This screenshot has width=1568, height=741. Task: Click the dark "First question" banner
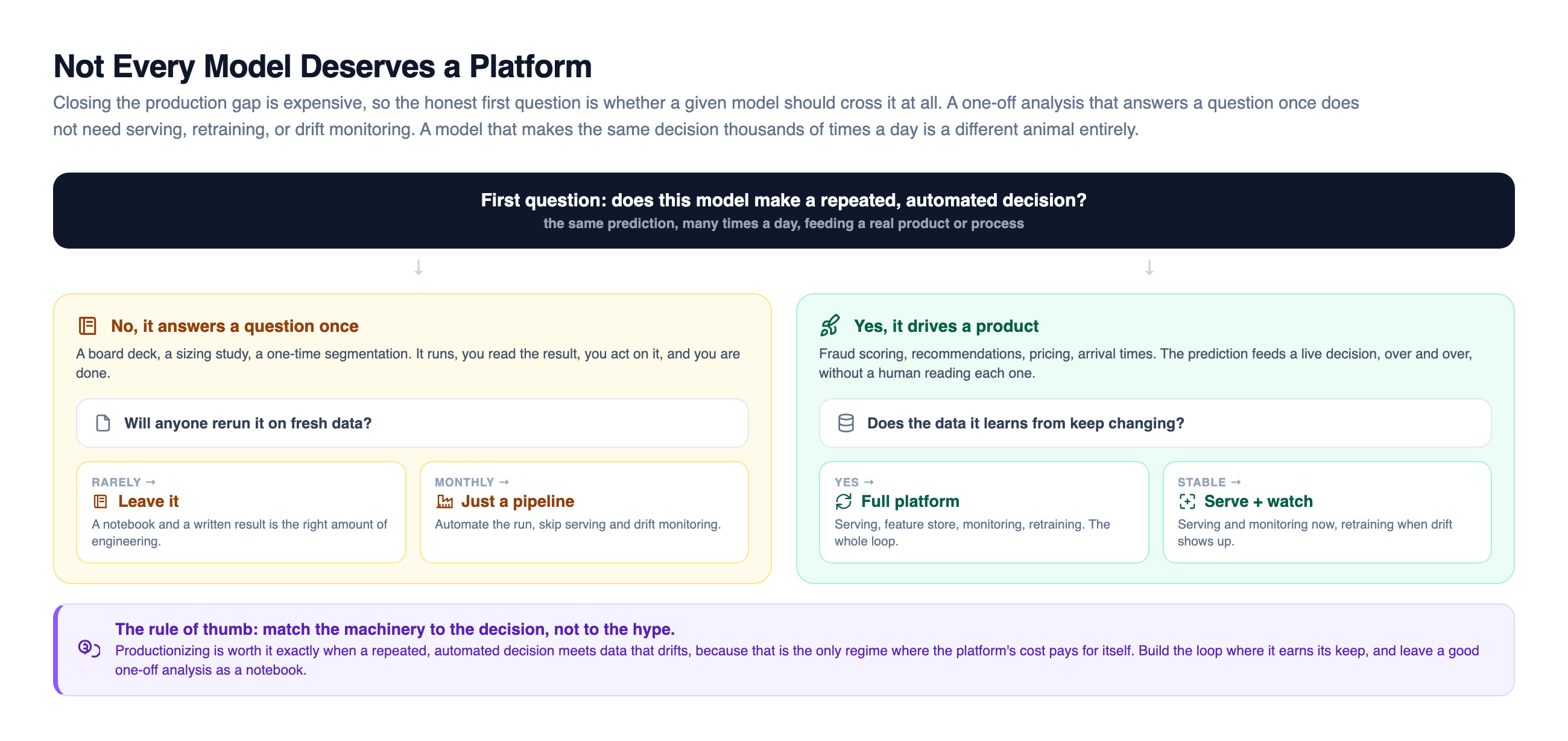[x=783, y=211]
